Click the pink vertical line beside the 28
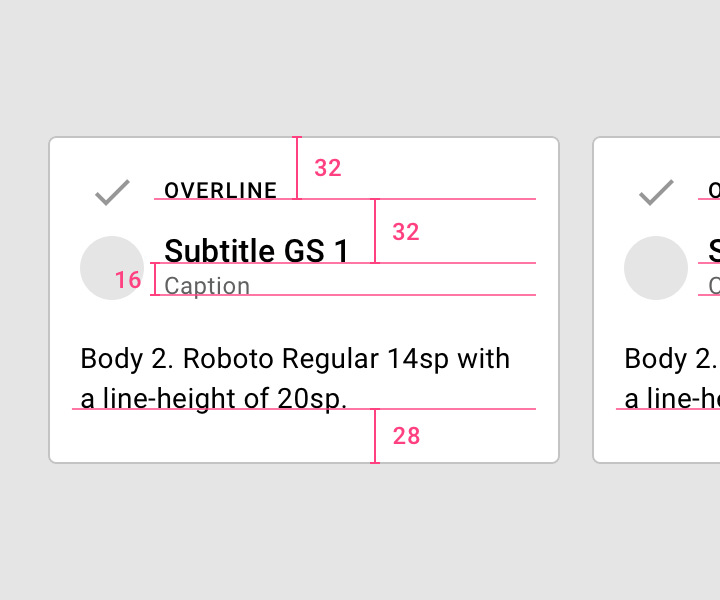 click(x=375, y=436)
